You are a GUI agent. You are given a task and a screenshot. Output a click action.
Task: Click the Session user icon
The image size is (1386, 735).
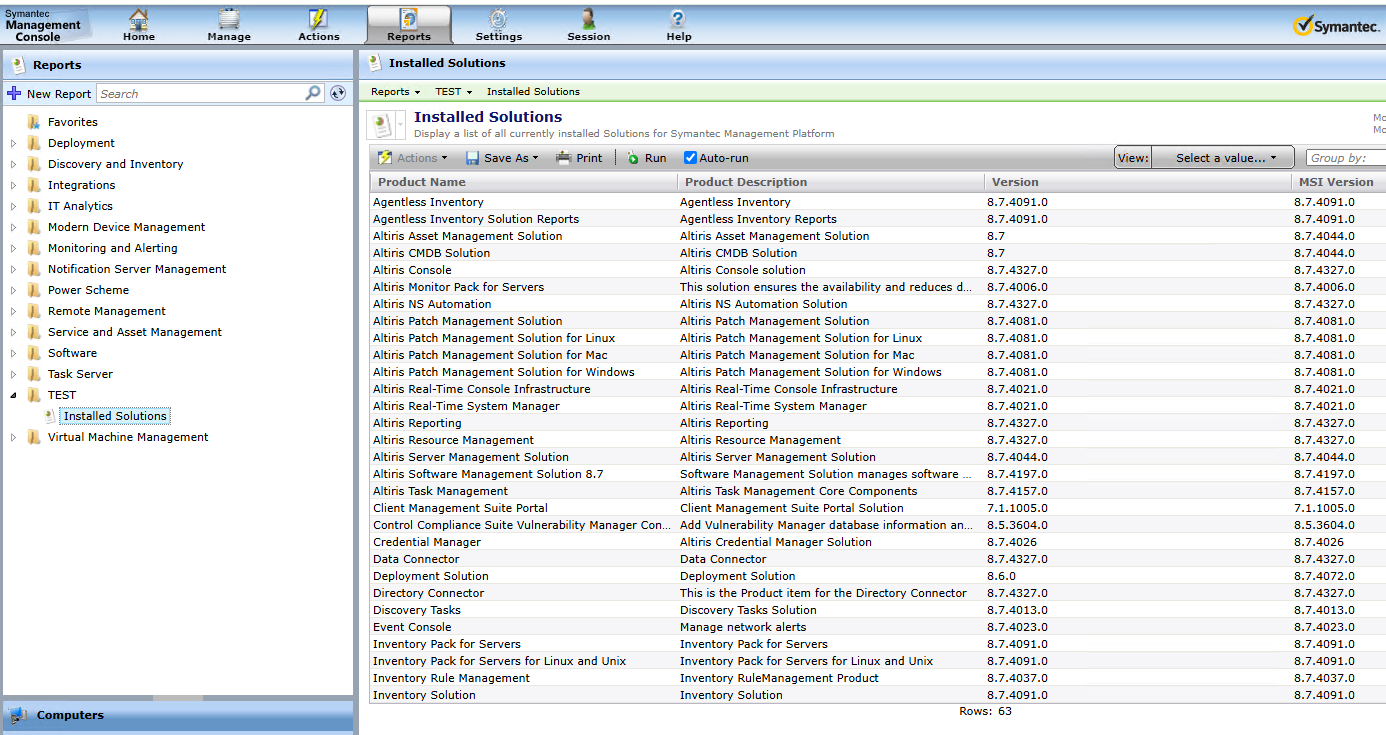(x=588, y=20)
